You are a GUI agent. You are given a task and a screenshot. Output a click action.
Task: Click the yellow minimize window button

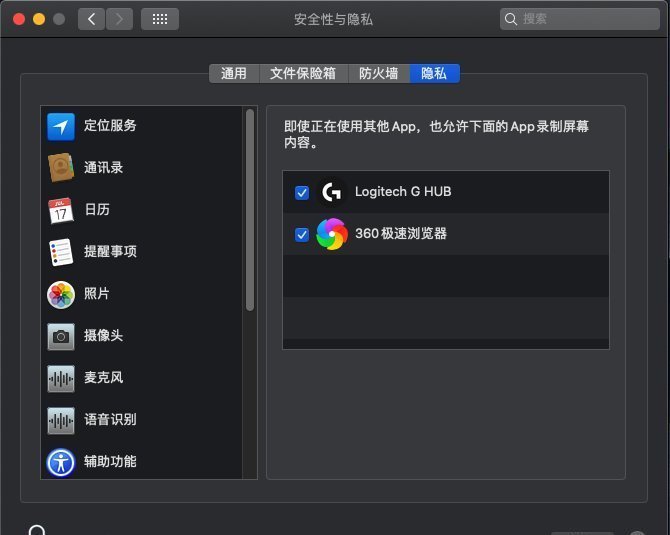point(39,19)
